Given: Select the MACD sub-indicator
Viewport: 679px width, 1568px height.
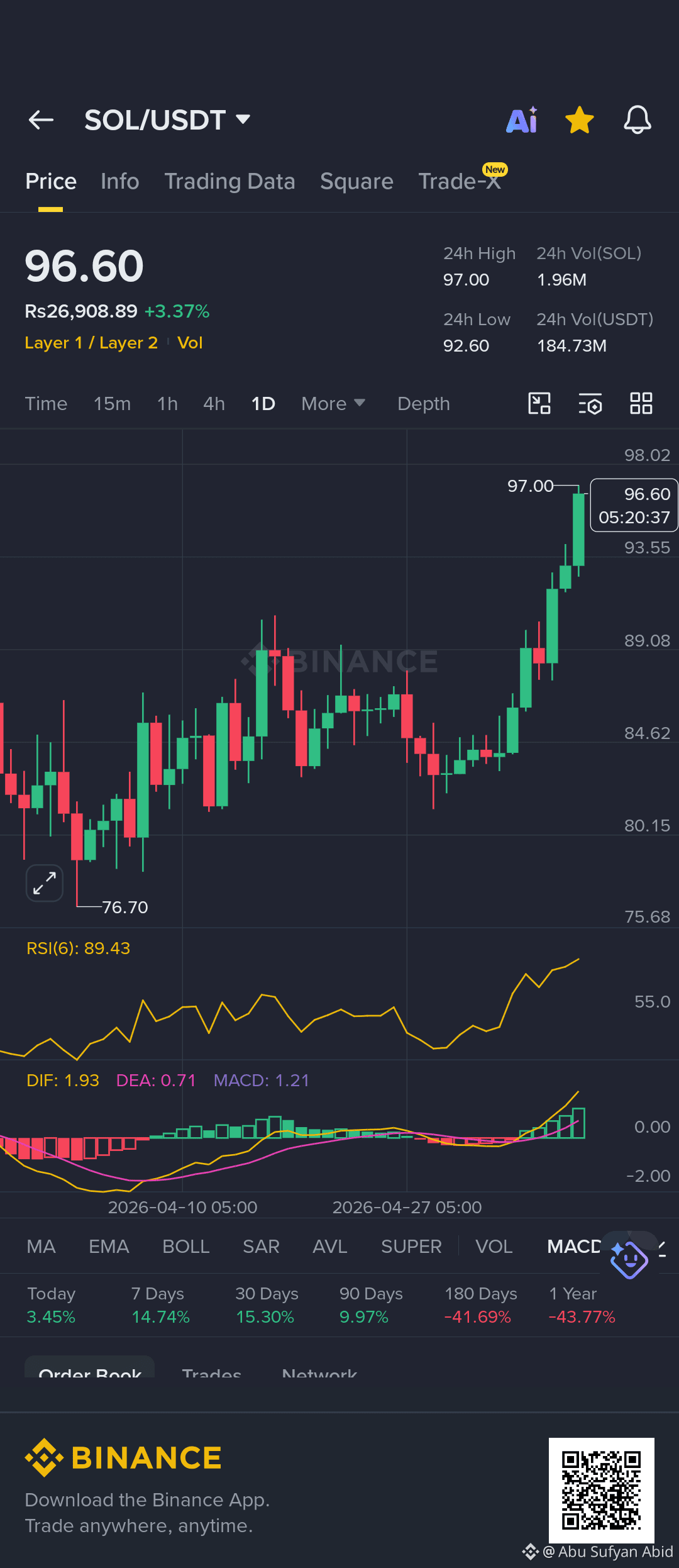Looking at the screenshot, I should pos(574,1246).
